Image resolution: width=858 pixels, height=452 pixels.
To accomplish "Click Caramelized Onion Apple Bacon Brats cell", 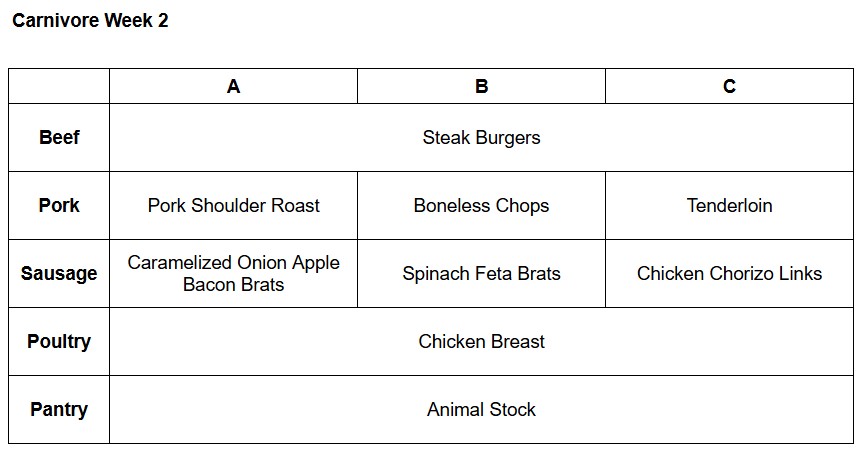I will pos(233,273).
